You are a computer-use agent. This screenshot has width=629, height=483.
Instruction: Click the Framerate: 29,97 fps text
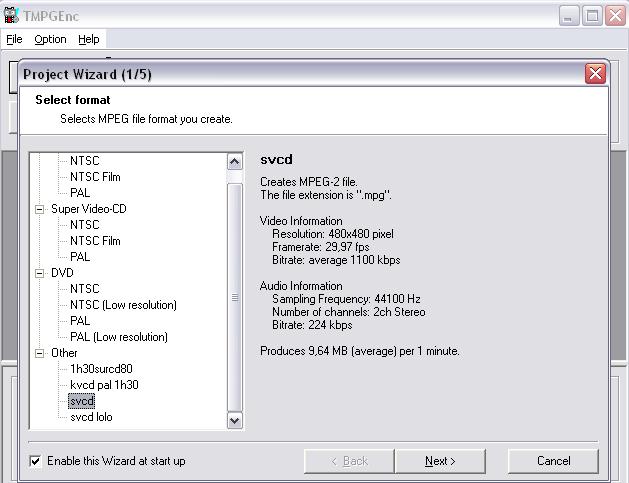point(321,247)
